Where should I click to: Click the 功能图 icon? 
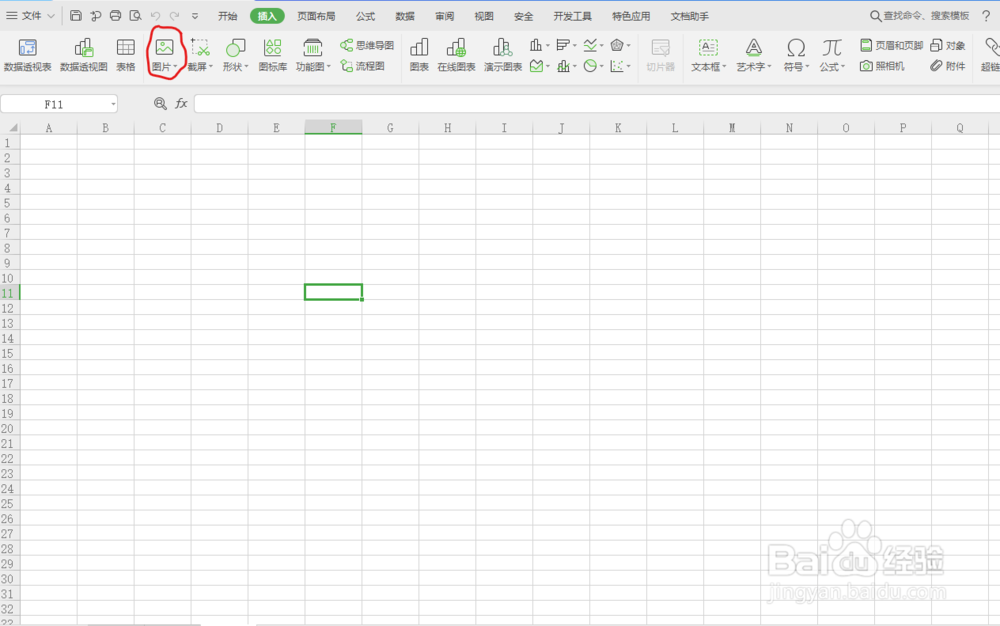coord(312,48)
